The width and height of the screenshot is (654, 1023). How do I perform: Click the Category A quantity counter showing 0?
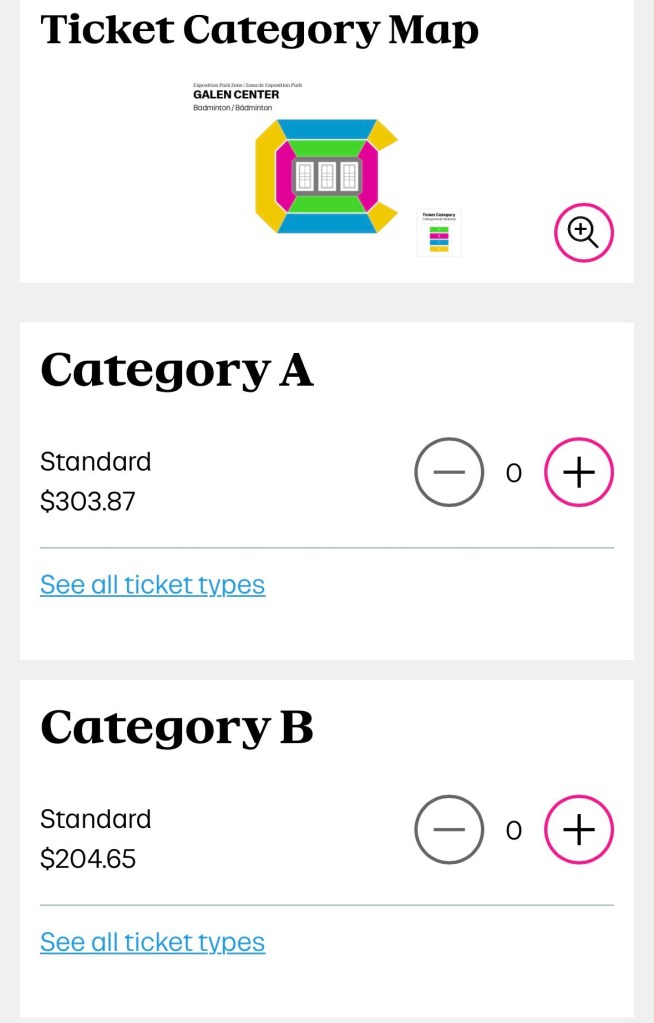pos(513,472)
